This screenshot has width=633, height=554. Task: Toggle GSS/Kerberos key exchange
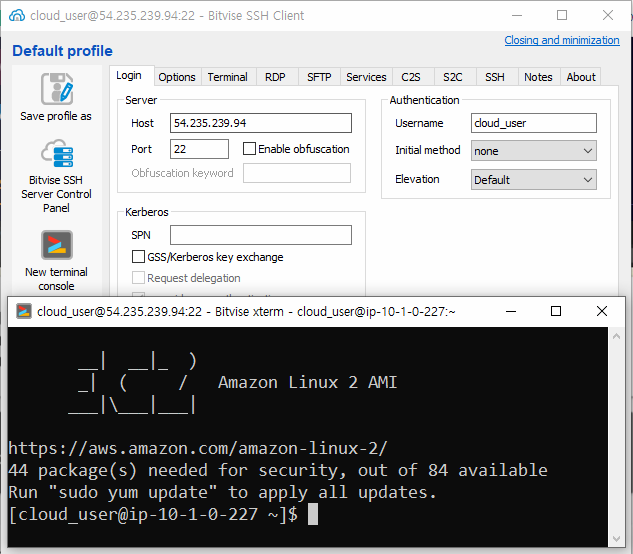(x=138, y=257)
